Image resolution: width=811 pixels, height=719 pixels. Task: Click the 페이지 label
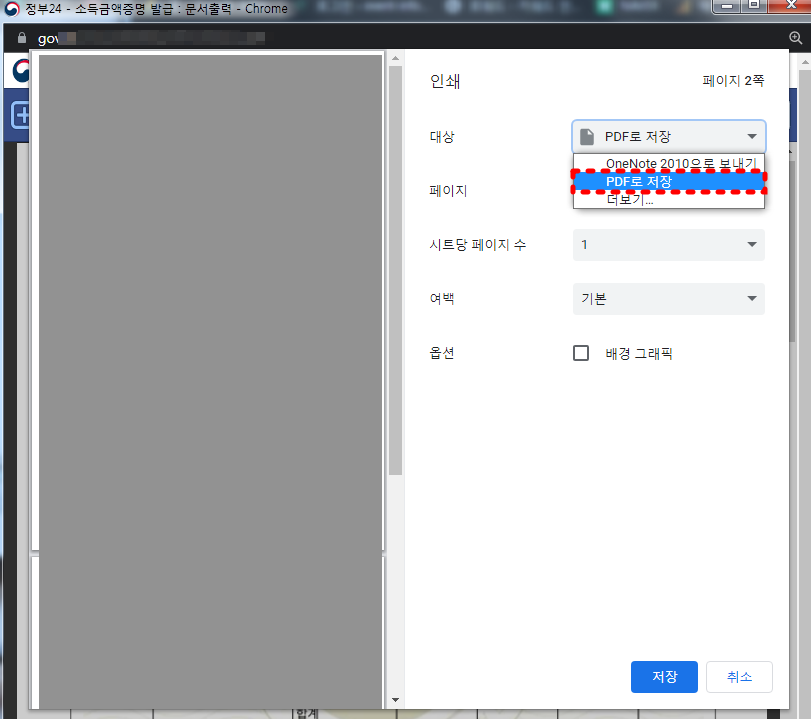point(448,191)
